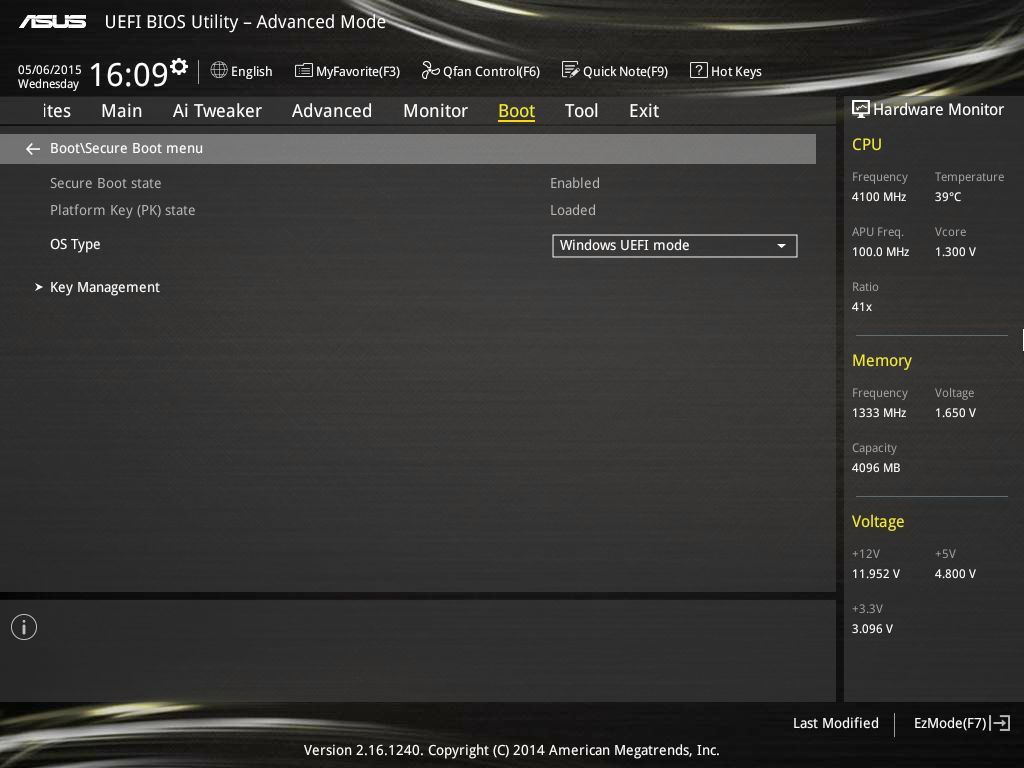Select the Boot tab

(x=517, y=111)
